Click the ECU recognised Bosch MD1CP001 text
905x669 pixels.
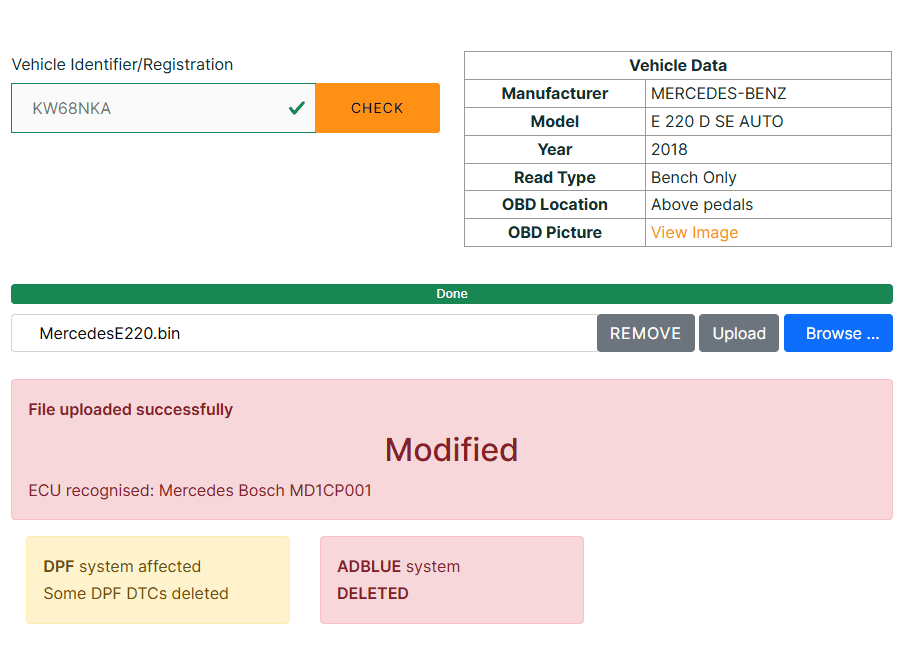coord(200,491)
